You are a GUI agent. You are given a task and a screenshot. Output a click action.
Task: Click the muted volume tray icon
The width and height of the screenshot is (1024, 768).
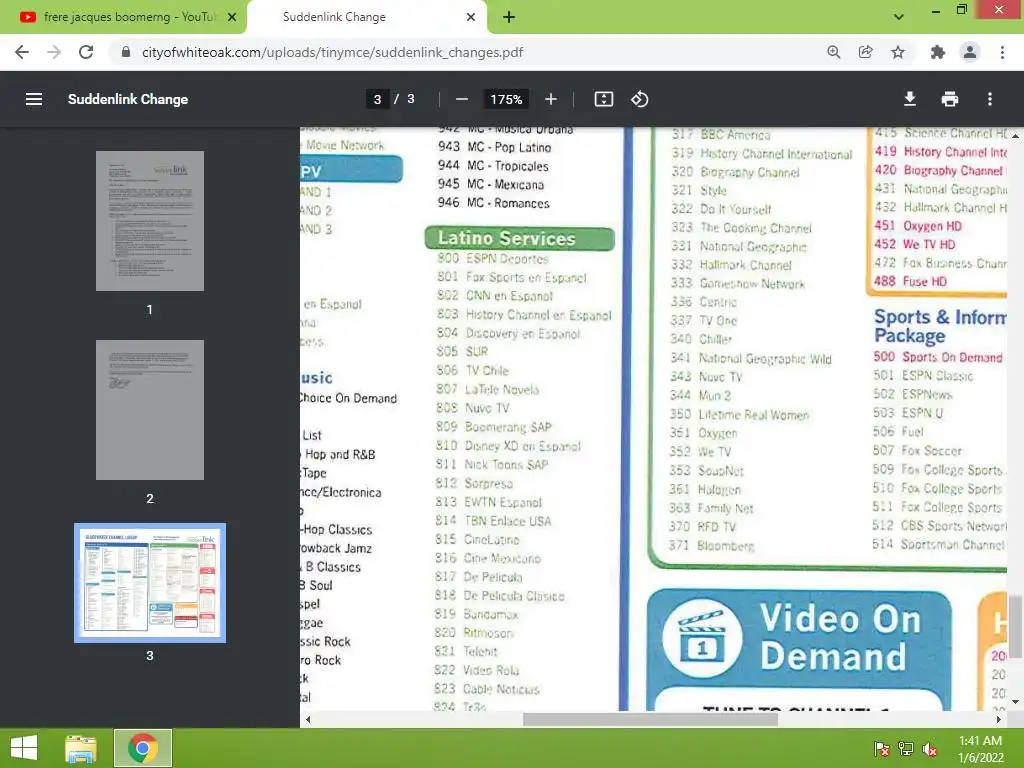pyautogui.click(x=929, y=749)
